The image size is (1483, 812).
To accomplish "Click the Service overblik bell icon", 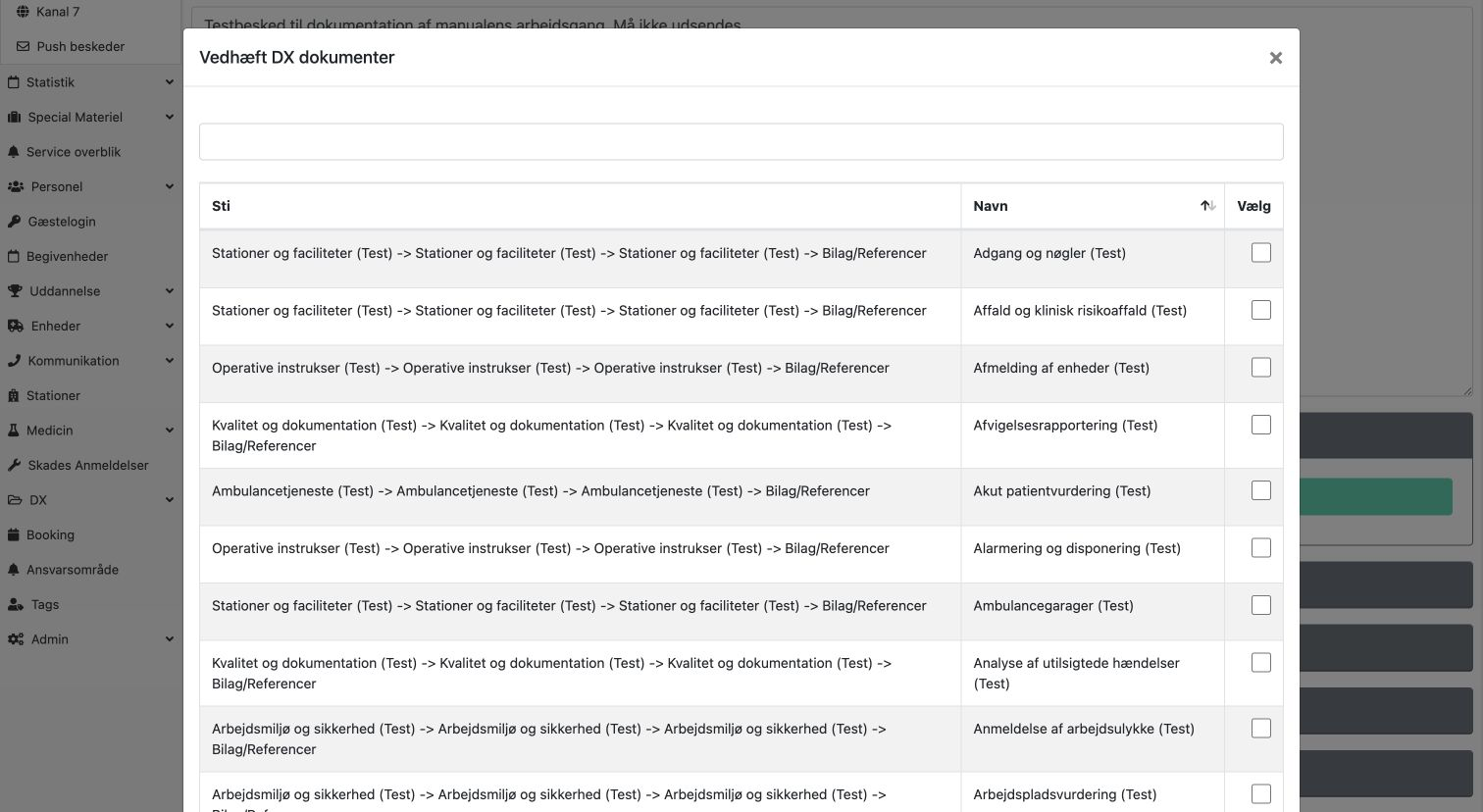I will tap(14, 152).
